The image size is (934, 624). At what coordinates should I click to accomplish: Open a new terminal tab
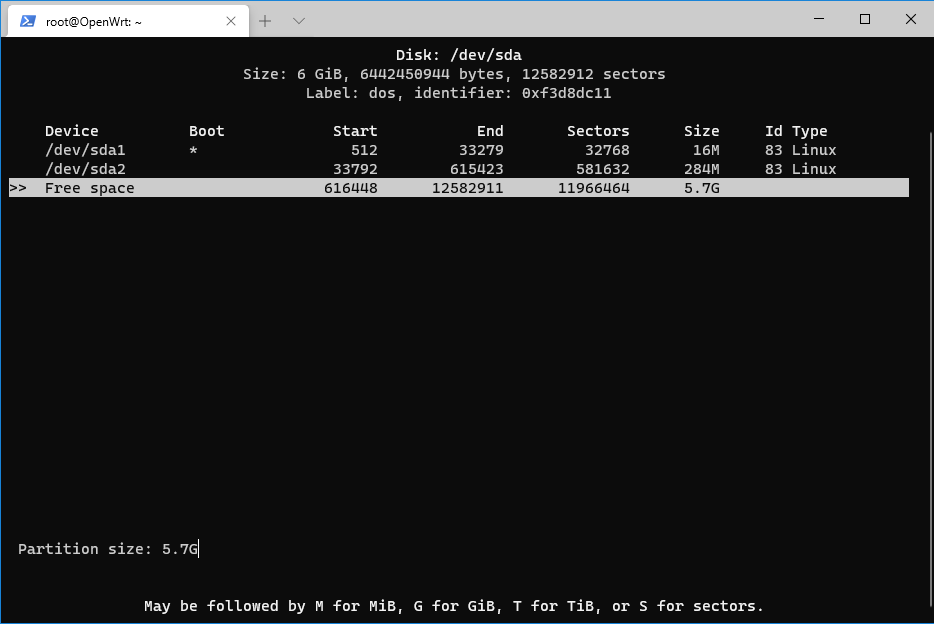tap(265, 21)
